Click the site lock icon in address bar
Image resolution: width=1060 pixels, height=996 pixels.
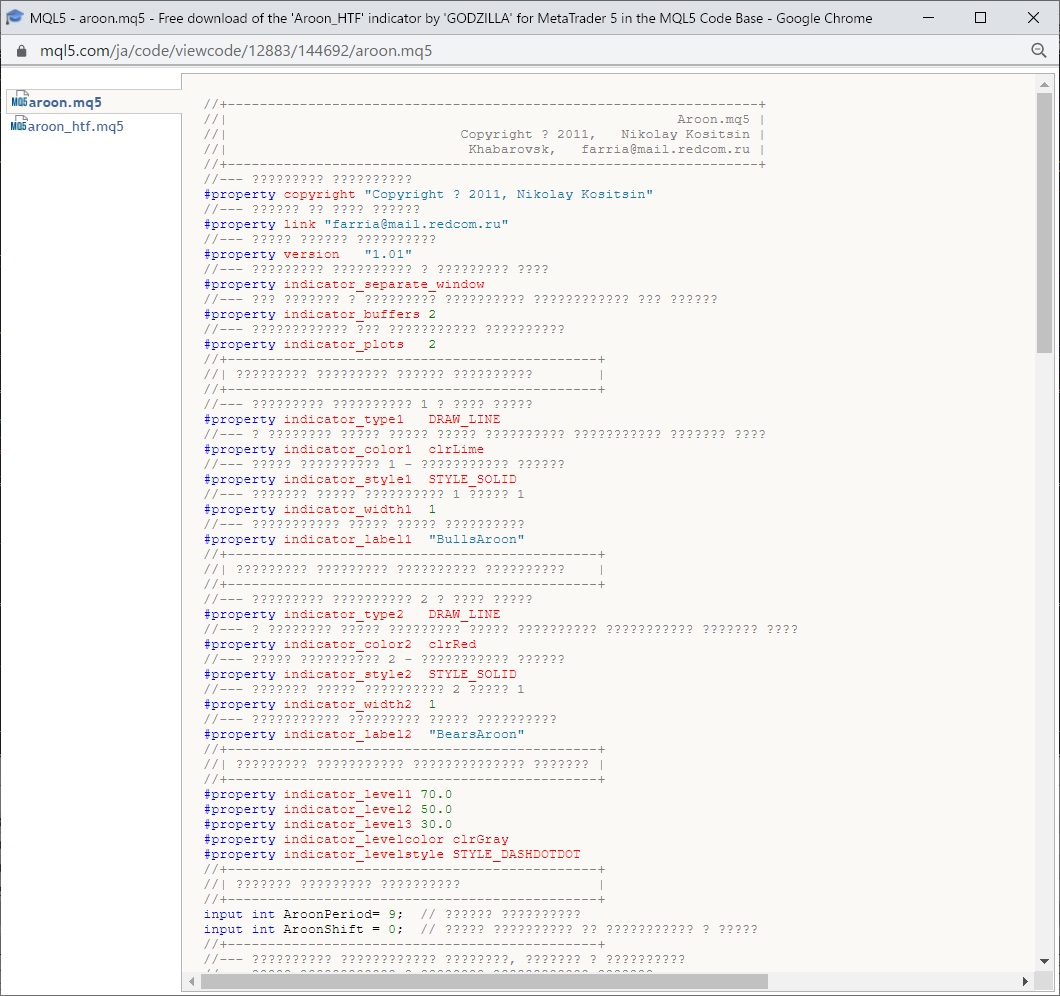pos(21,51)
